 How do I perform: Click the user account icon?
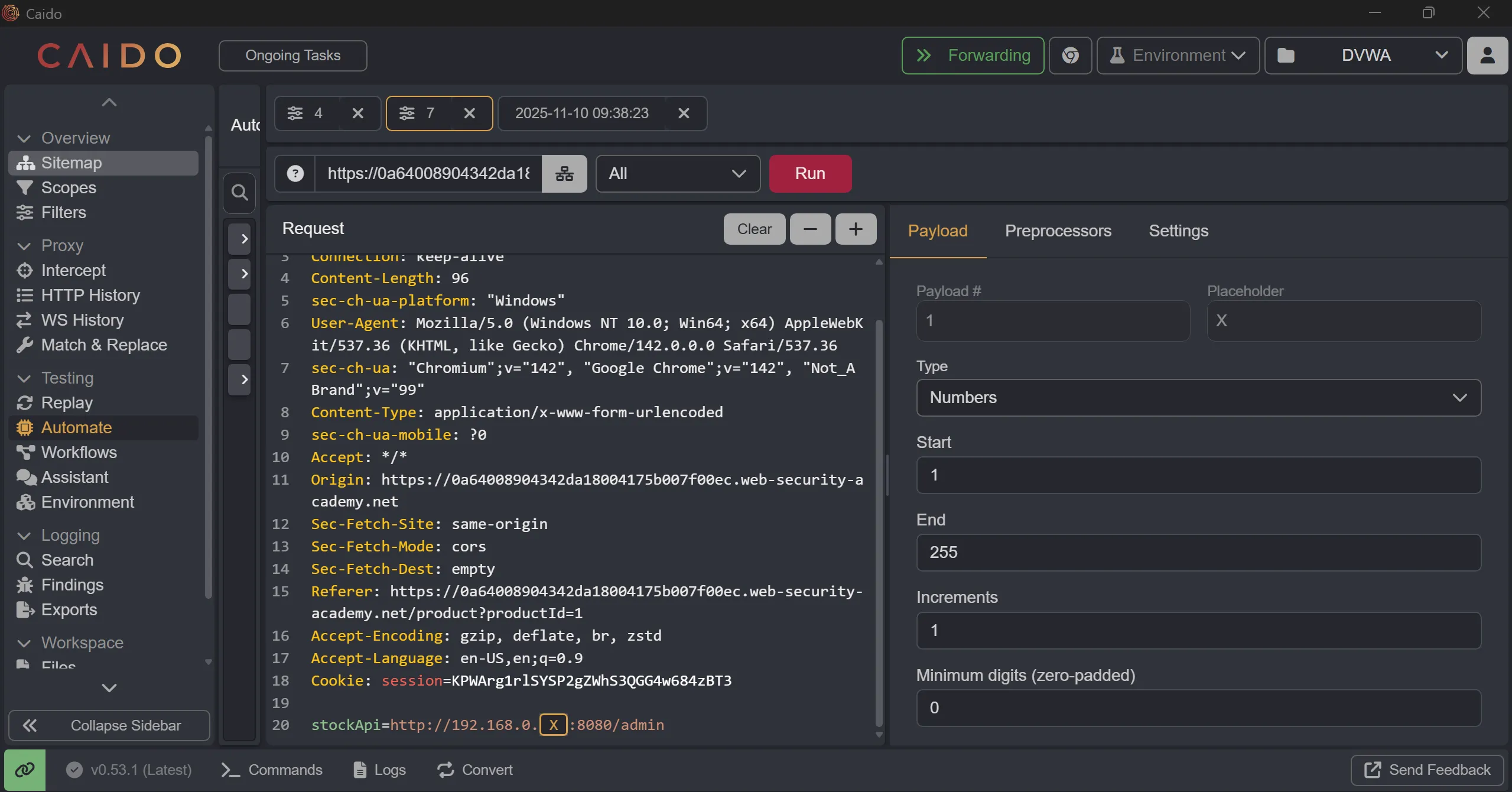pyautogui.click(x=1487, y=56)
